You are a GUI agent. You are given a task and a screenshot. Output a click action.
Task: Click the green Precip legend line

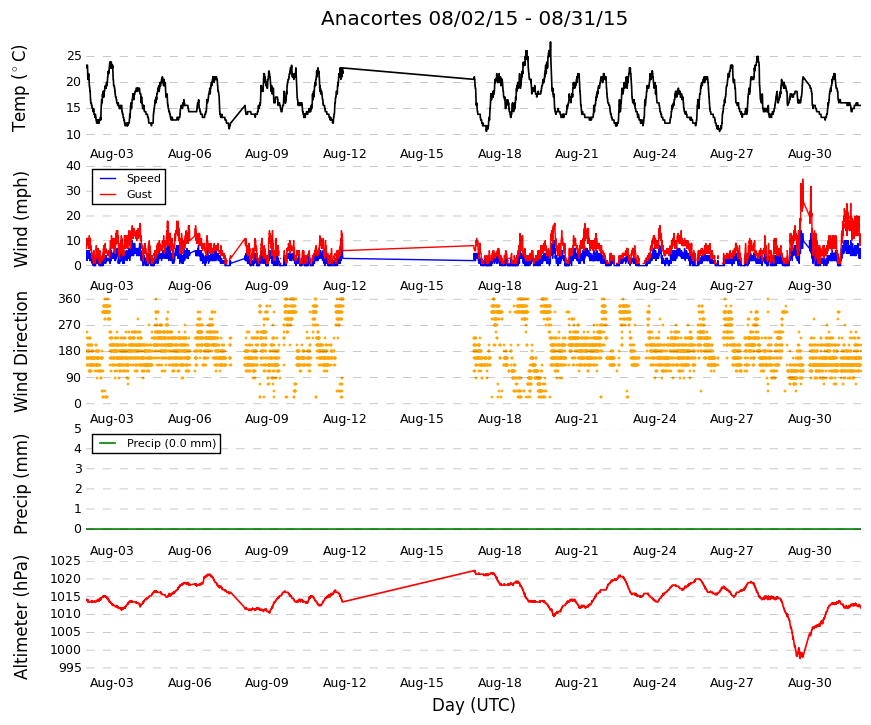tap(108, 443)
